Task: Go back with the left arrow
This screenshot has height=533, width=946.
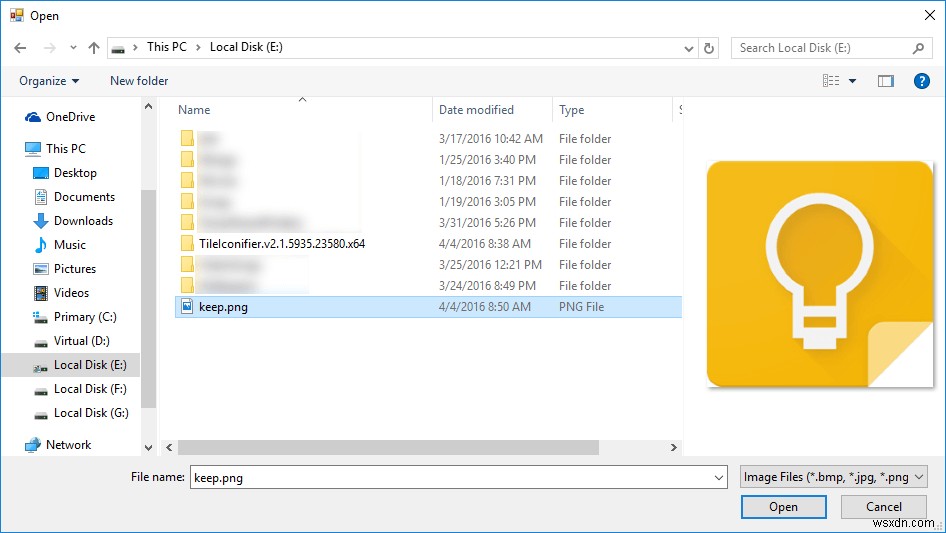Action: 20,48
